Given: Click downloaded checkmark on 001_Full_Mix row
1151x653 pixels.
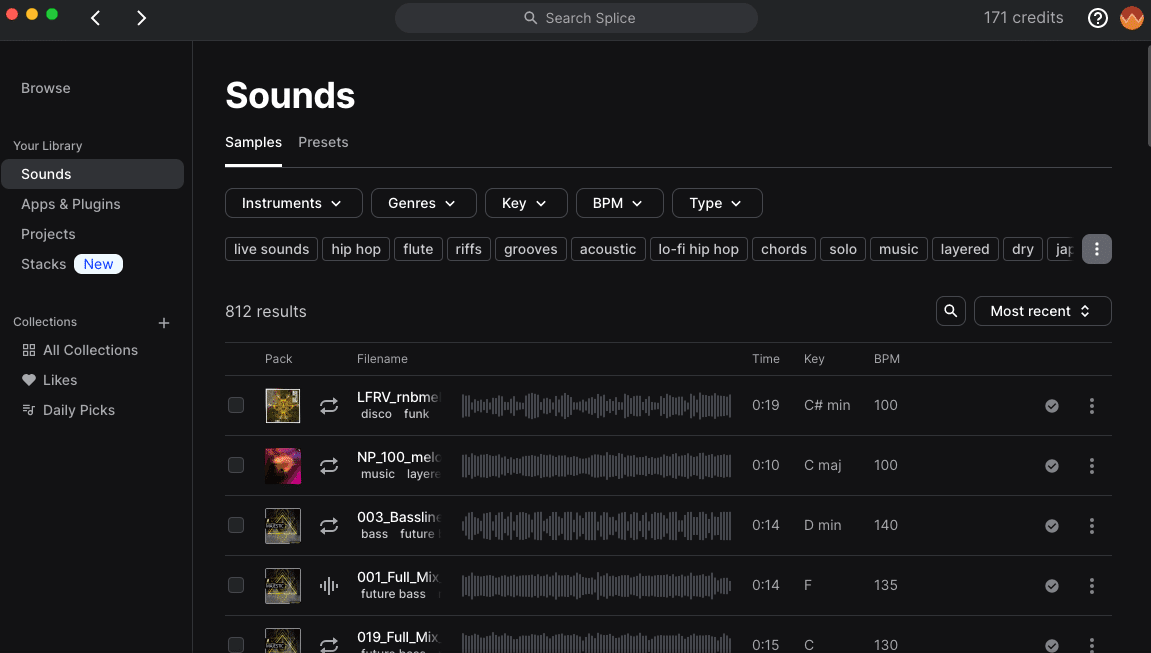Looking at the screenshot, I should [x=1052, y=585].
